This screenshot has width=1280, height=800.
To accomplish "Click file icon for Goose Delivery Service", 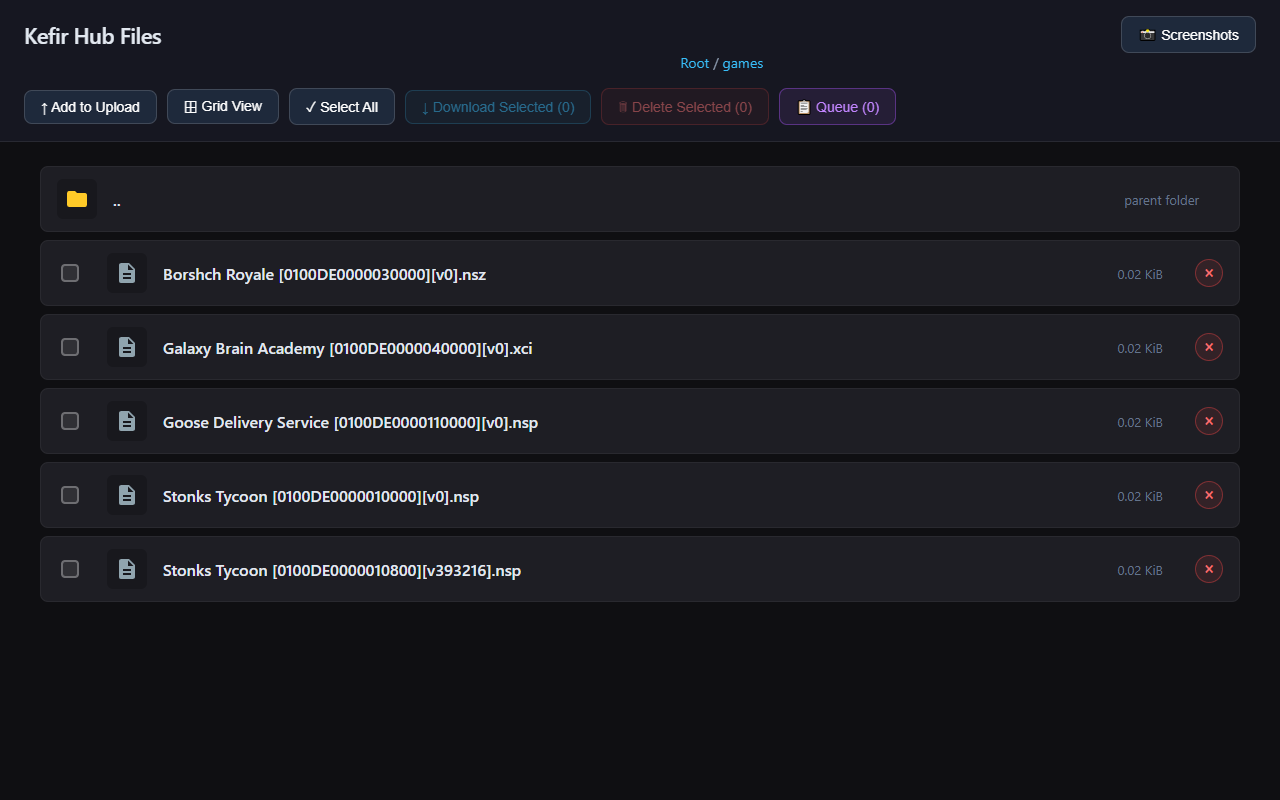I will pyautogui.click(x=127, y=421).
